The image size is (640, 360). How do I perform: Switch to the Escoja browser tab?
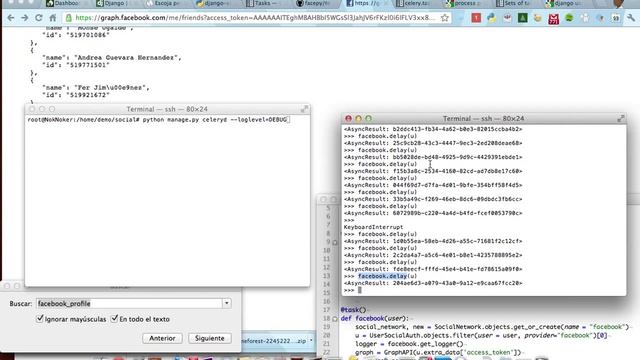tap(162, 4)
